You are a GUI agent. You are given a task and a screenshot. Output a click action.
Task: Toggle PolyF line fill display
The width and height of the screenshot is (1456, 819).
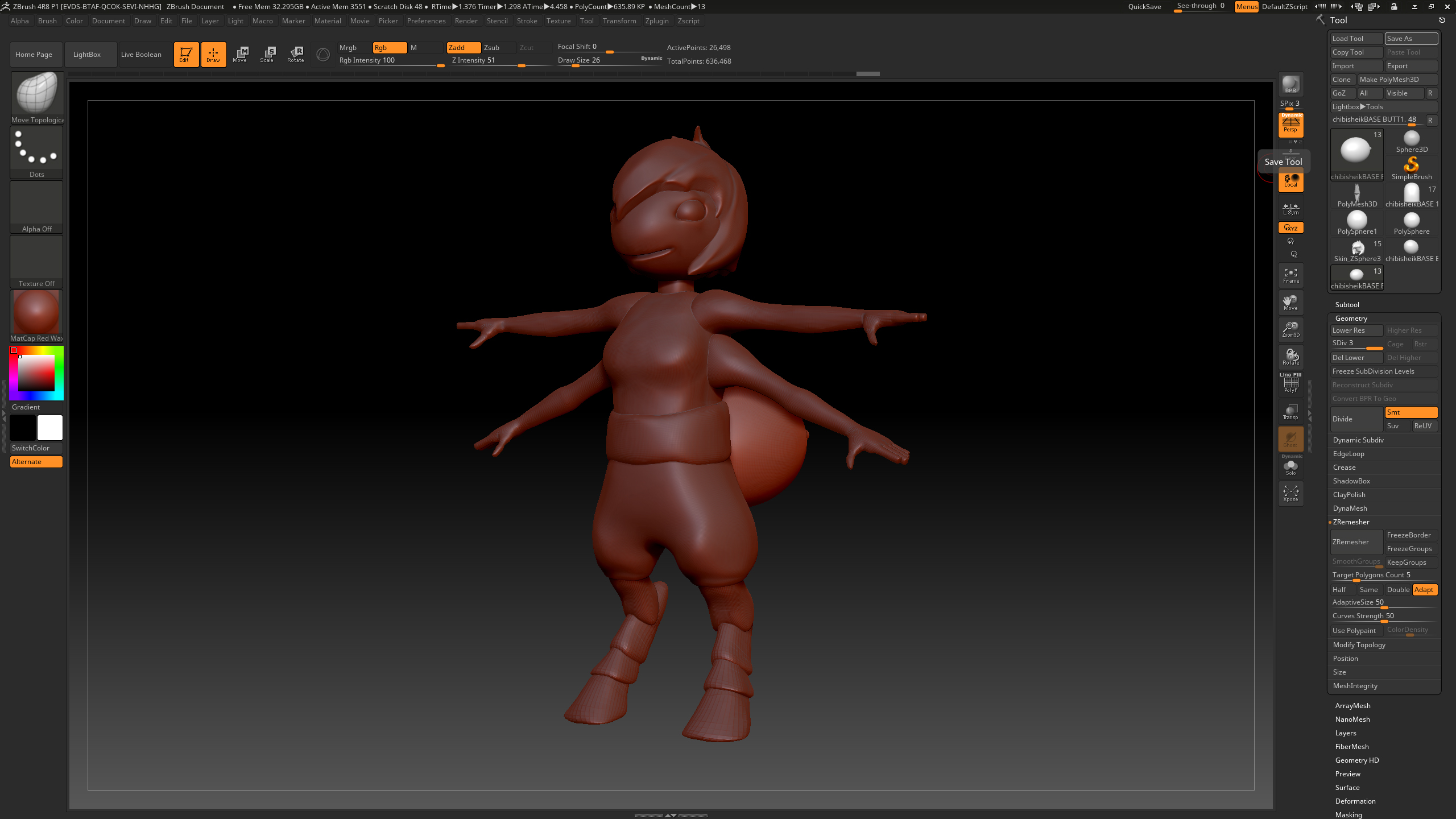coord(1290,384)
